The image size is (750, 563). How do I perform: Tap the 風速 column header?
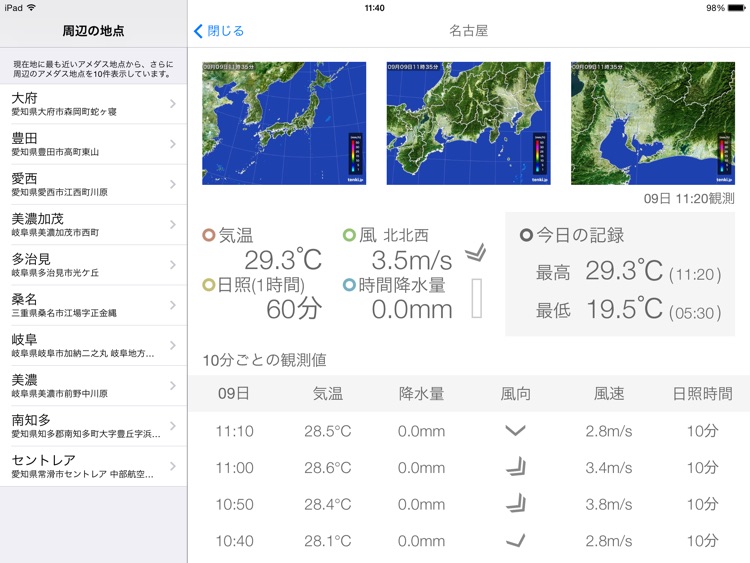point(609,394)
